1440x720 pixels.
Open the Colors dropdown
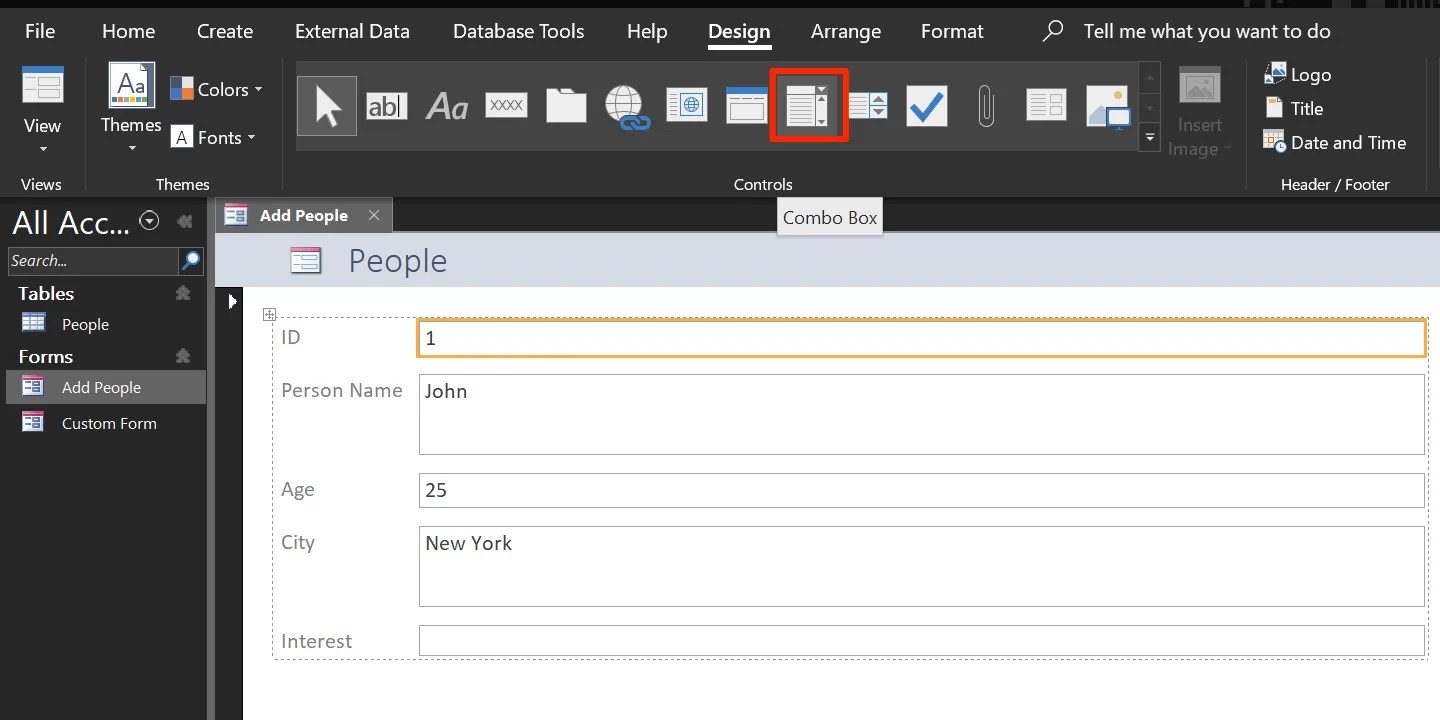click(x=217, y=89)
